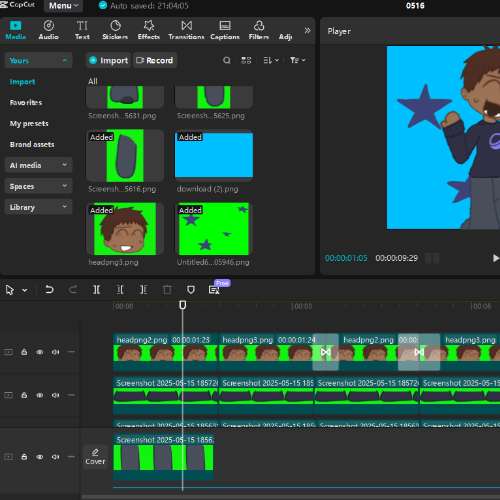Select Favorites in the sidebar
This screenshot has height=500, width=500.
(26, 102)
